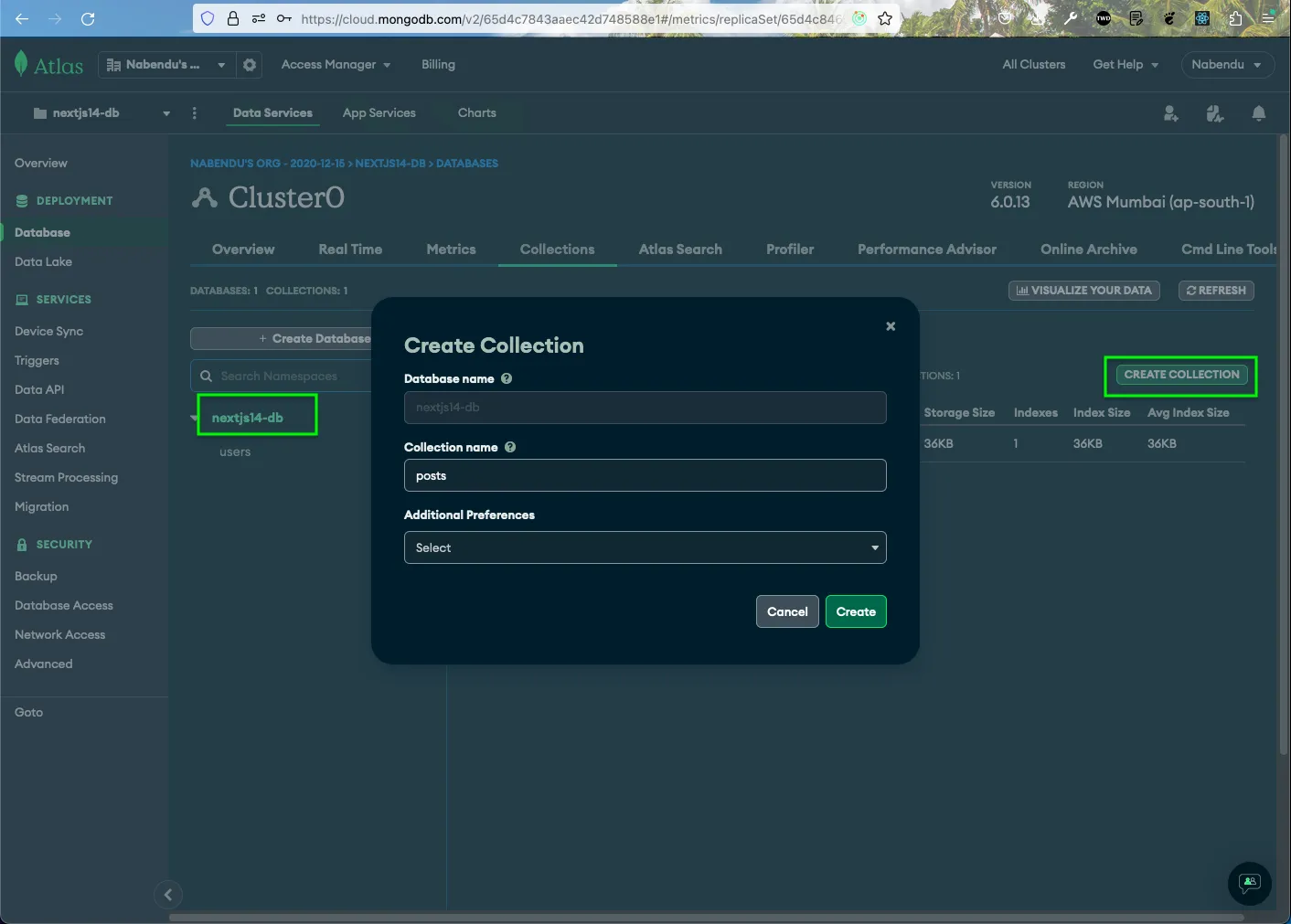Screen dimensions: 1291x924
Task: Click the browser shield icon
Action: point(208,18)
